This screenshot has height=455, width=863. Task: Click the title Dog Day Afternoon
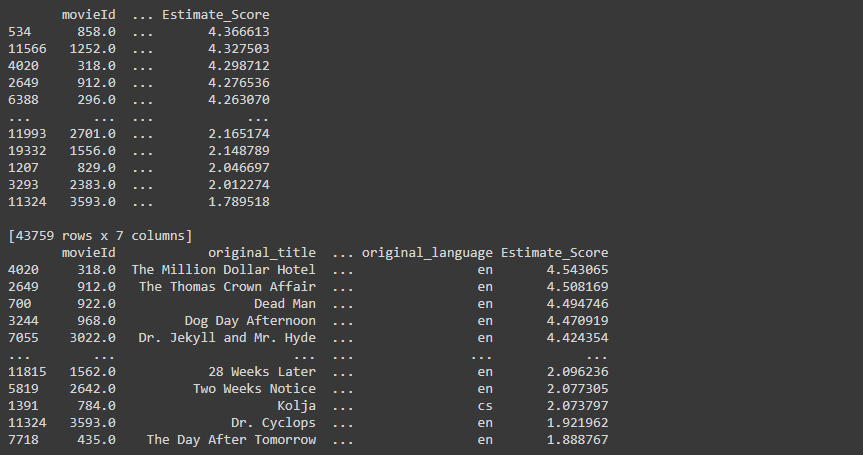tap(250, 321)
